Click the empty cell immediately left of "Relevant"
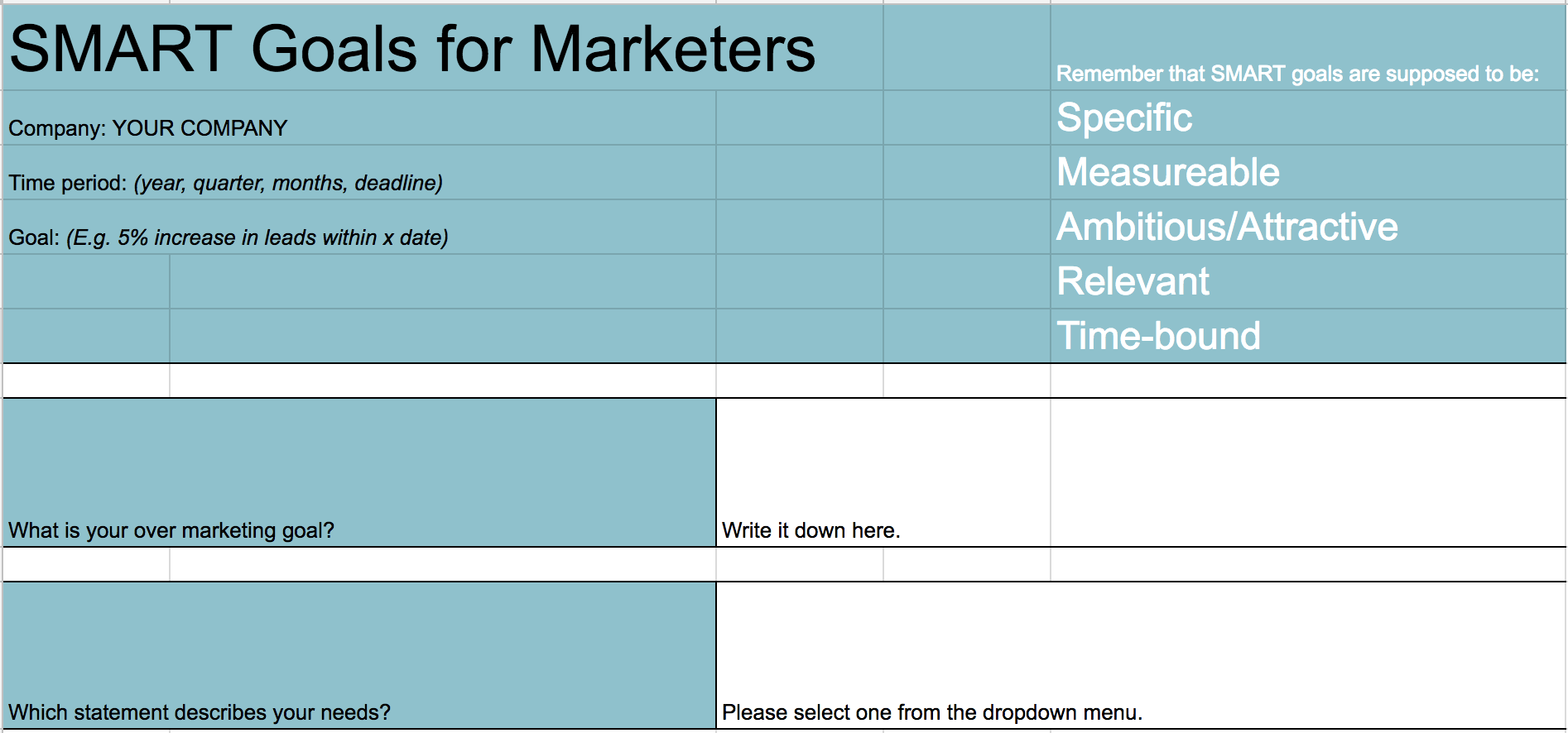1568x733 pixels. point(966,281)
